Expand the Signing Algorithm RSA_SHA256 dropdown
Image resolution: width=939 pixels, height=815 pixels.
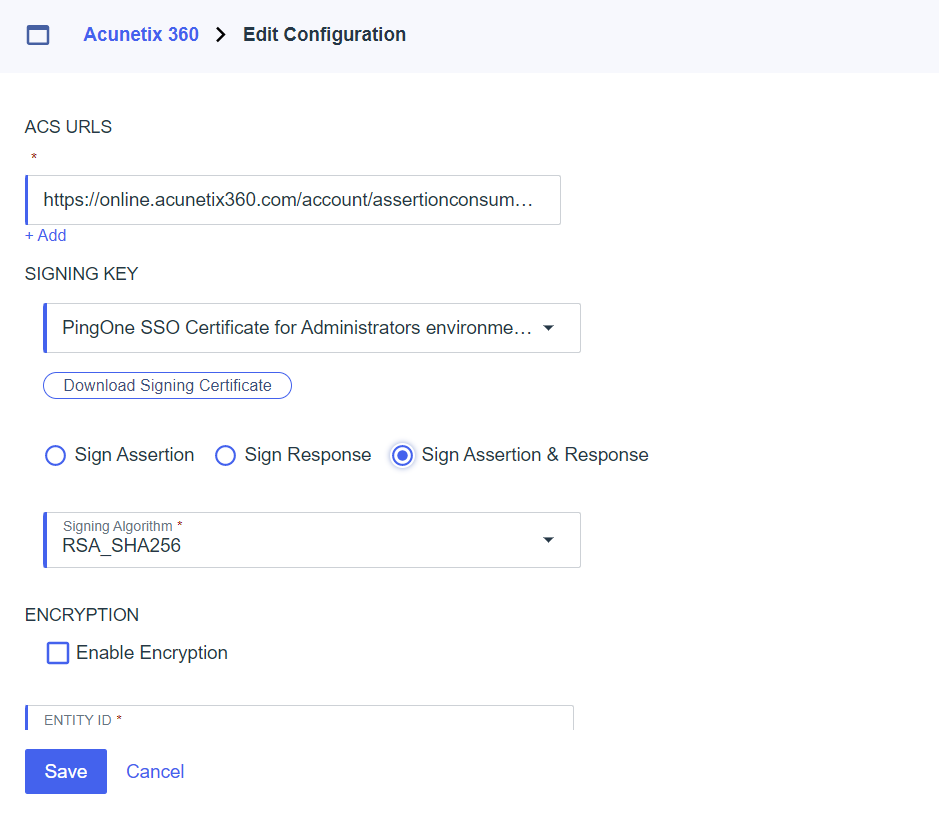(x=312, y=540)
